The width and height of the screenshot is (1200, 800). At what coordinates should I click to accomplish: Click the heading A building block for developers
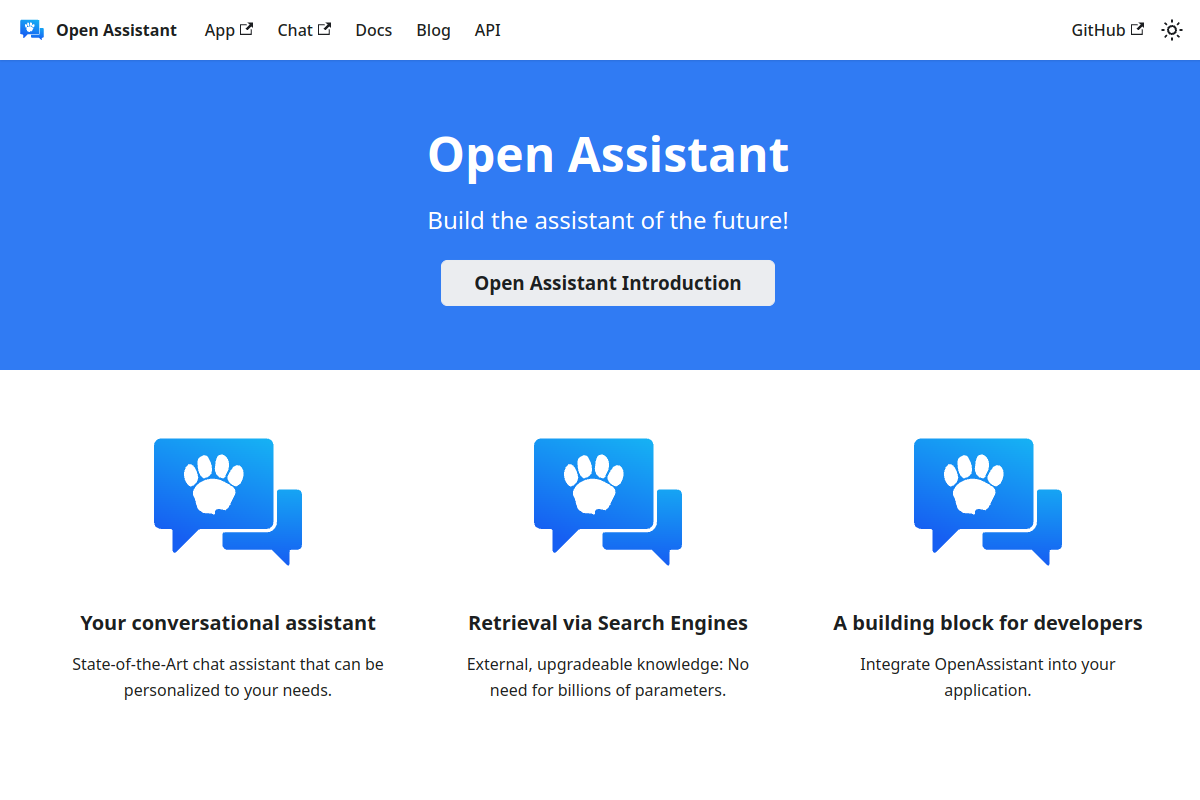coord(987,622)
